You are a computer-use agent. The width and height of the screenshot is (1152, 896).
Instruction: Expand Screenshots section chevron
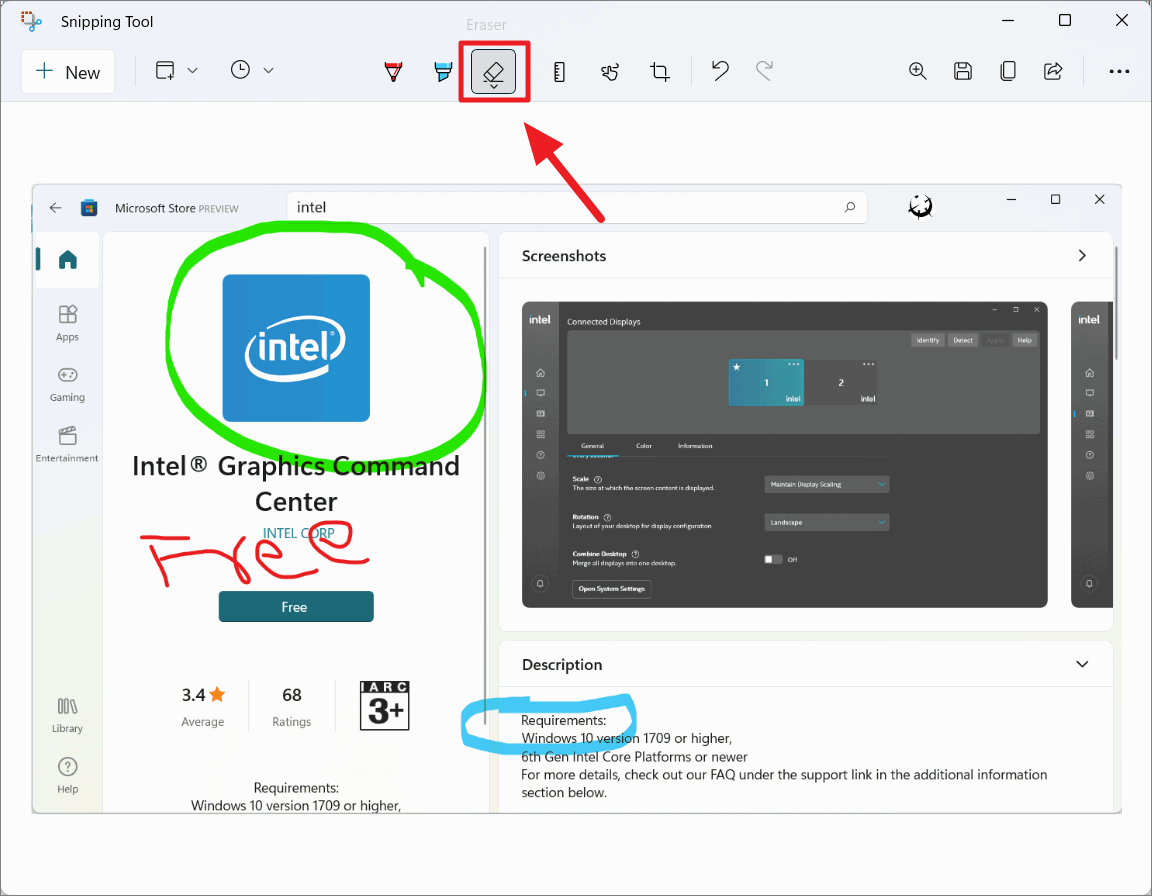pos(1082,256)
